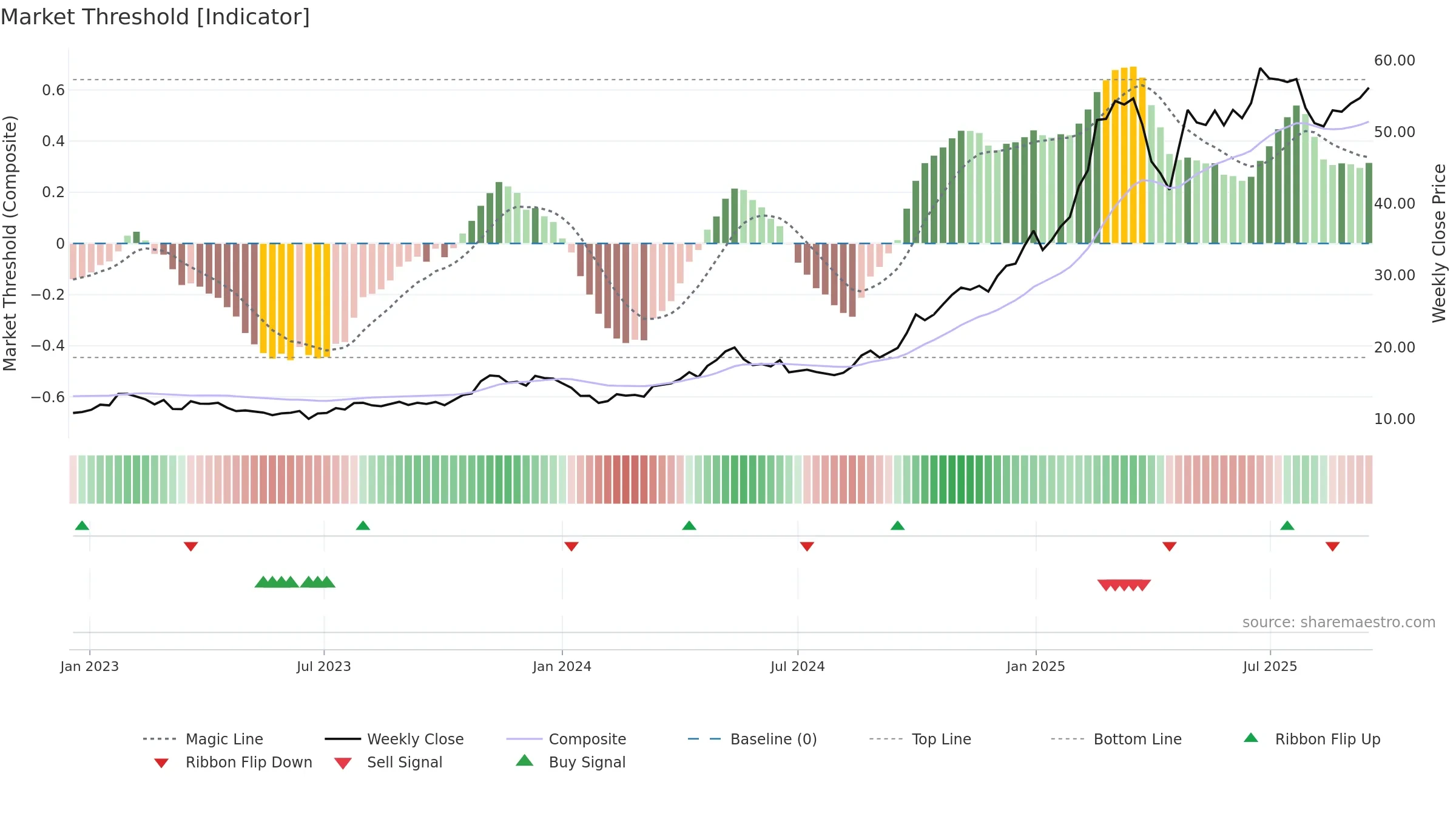Click the red flip-down triangle of April 2025
The width and height of the screenshot is (1456, 819).
1170,547
